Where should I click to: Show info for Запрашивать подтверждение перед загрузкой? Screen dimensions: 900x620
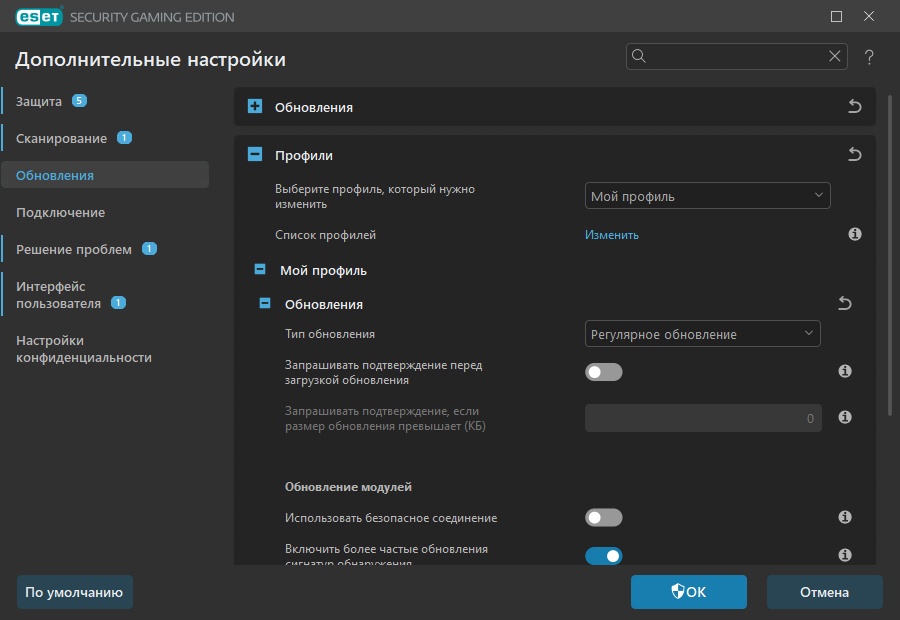pyautogui.click(x=844, y=371)
